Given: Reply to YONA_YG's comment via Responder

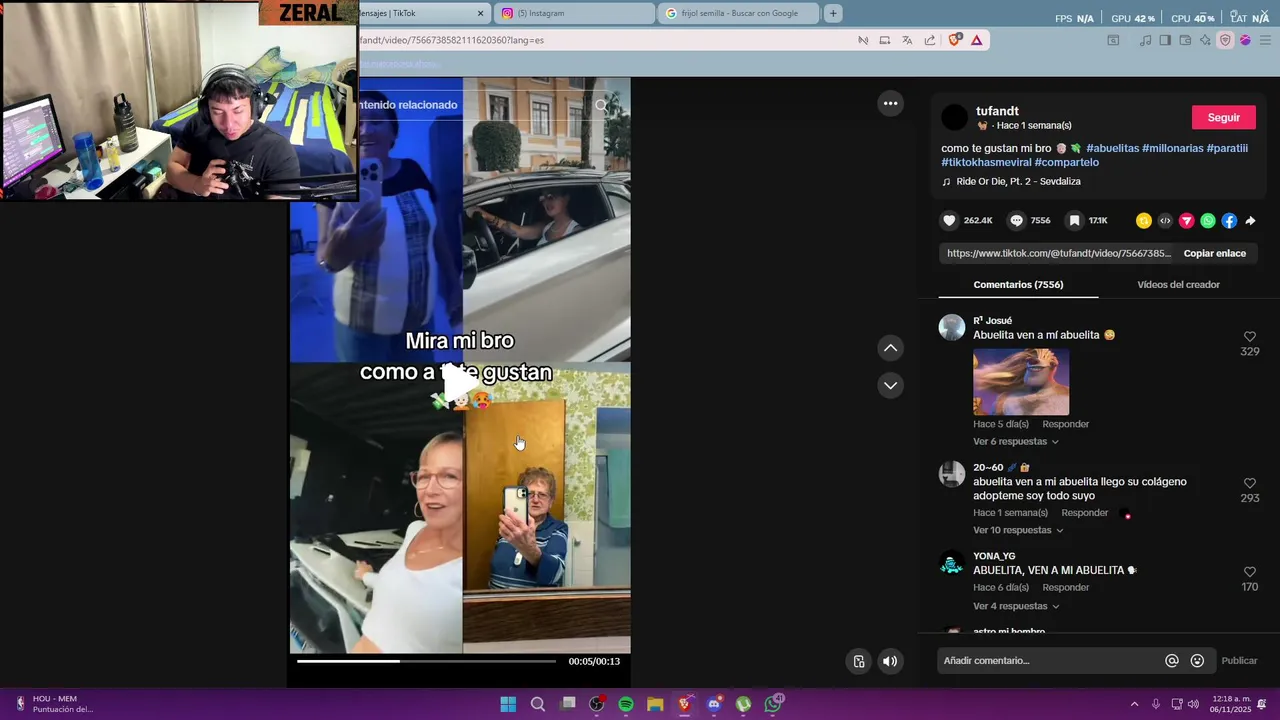Looking at the screenshot, I should [x=1065, y=587].
